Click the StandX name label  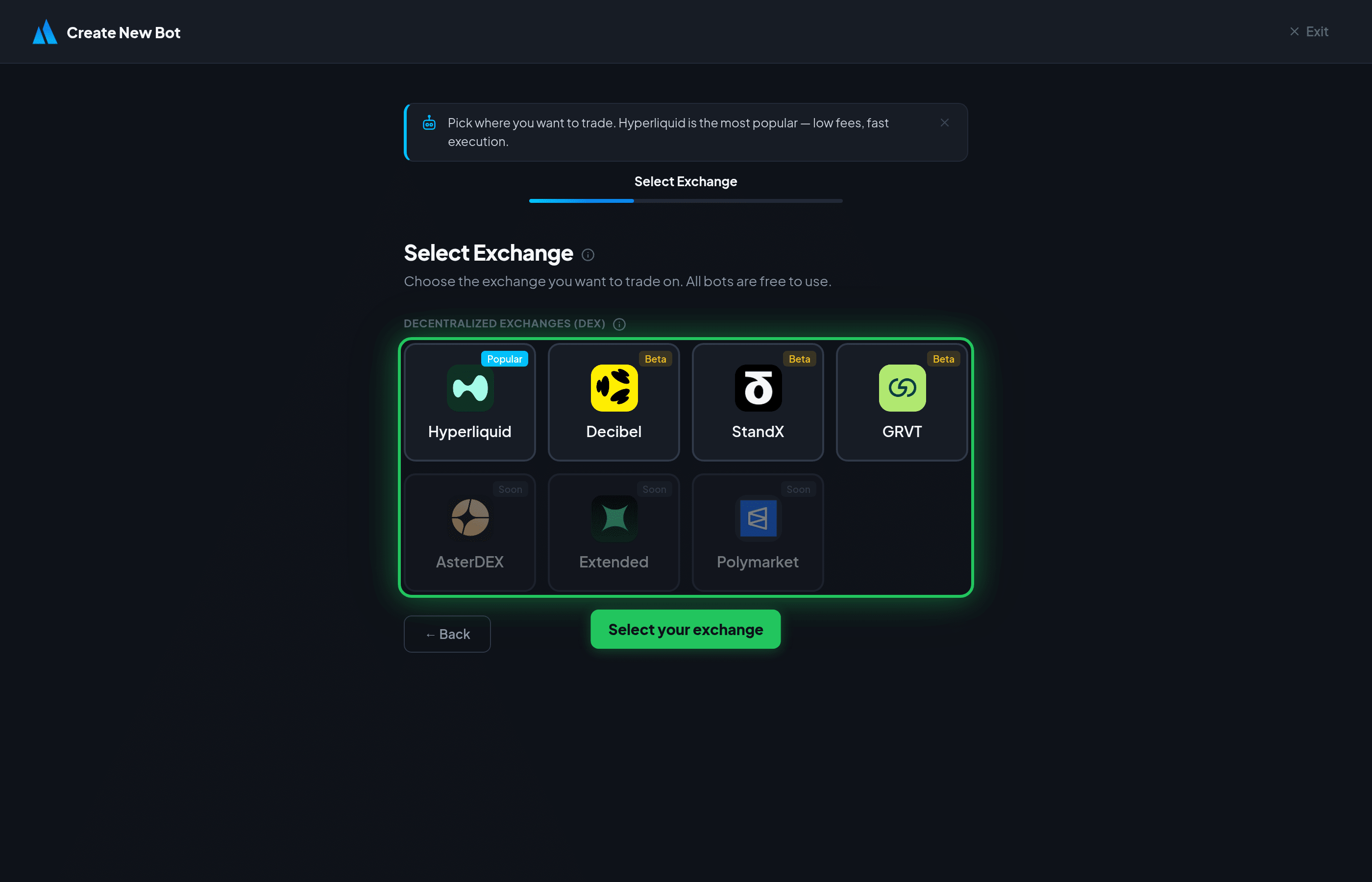[758, 431]
